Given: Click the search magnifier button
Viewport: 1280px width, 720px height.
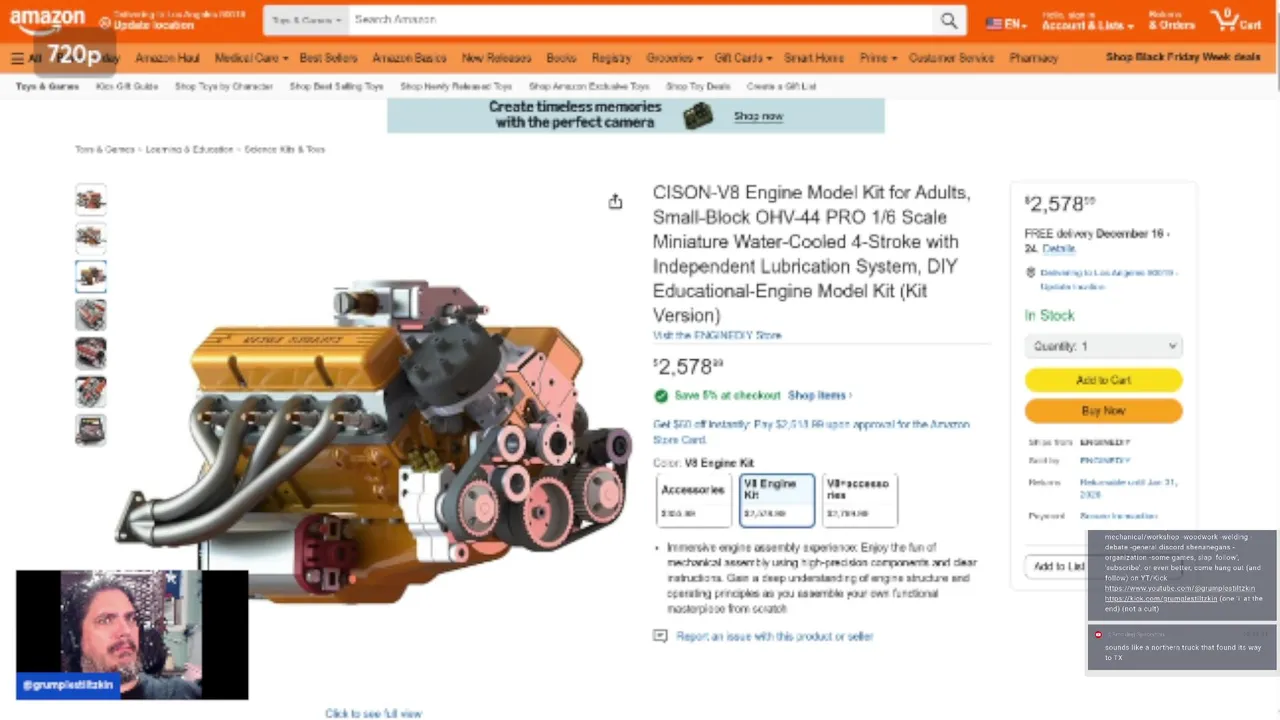Looking at the screenshot, I should click(x=948, y=20).
